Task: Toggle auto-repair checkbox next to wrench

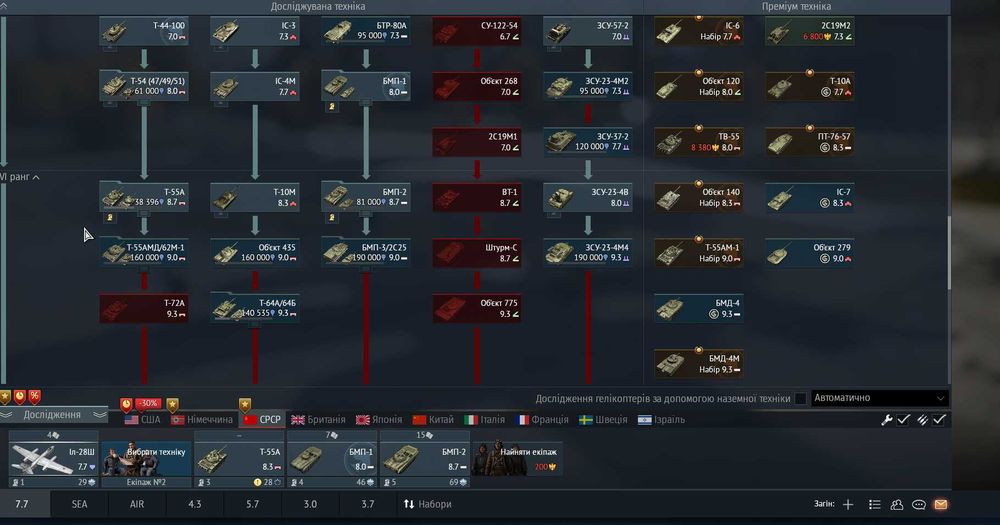Action: (903, 420)
